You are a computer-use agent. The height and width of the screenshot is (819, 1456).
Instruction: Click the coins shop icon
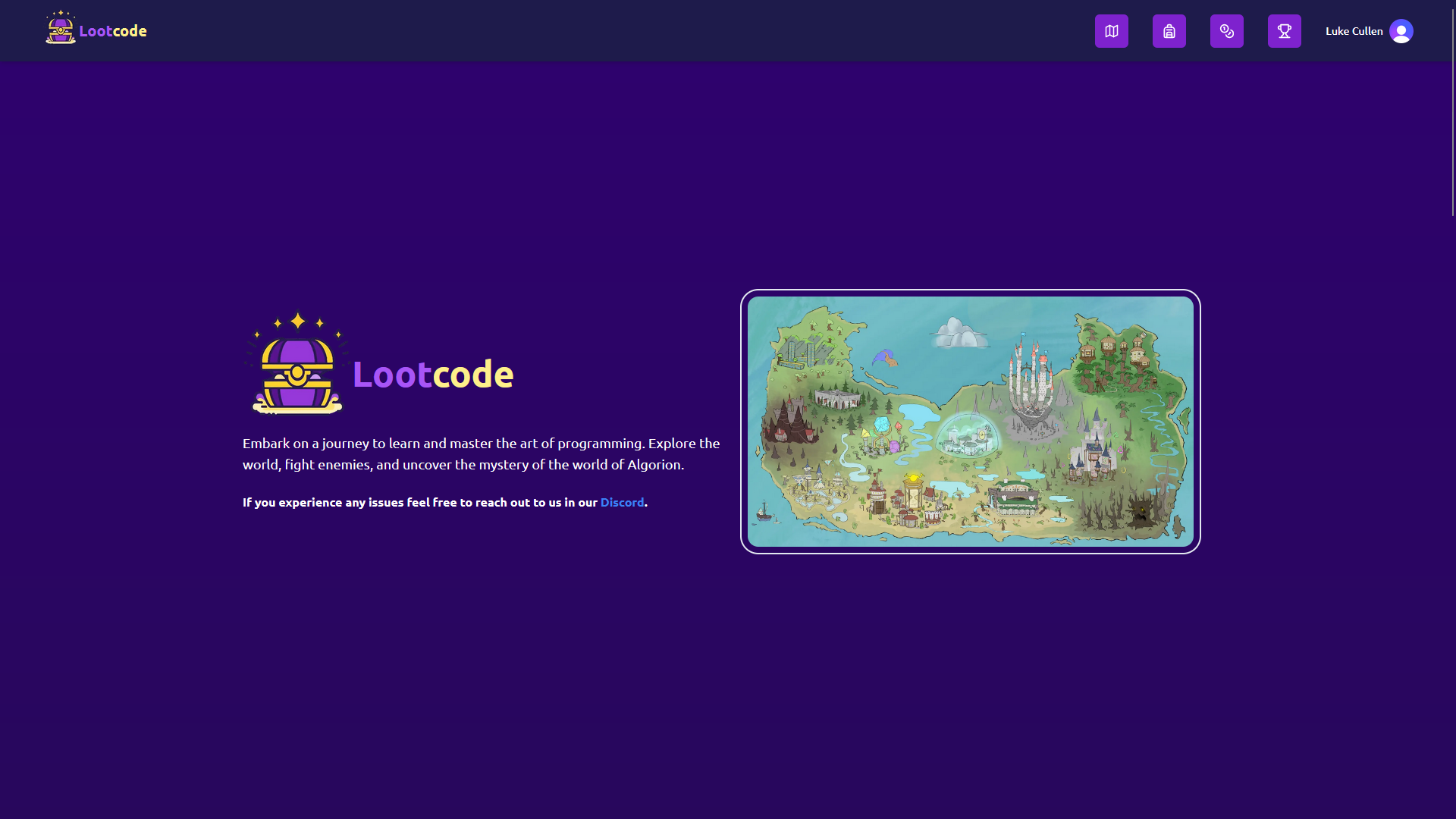tap(1226, 31)
